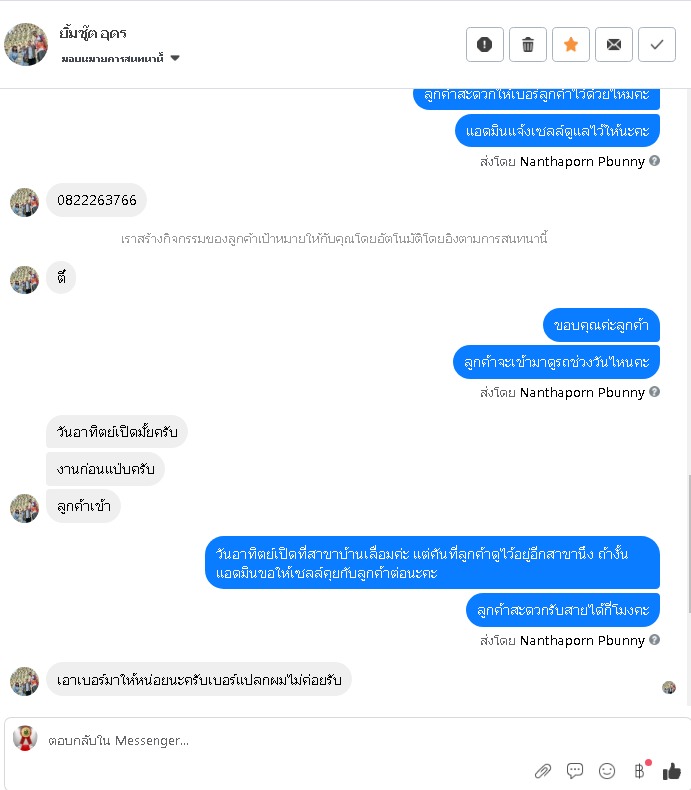Open the emoji picker smiley icon
Viewport: 691px width, 790px height.
(x=607, y=770)
